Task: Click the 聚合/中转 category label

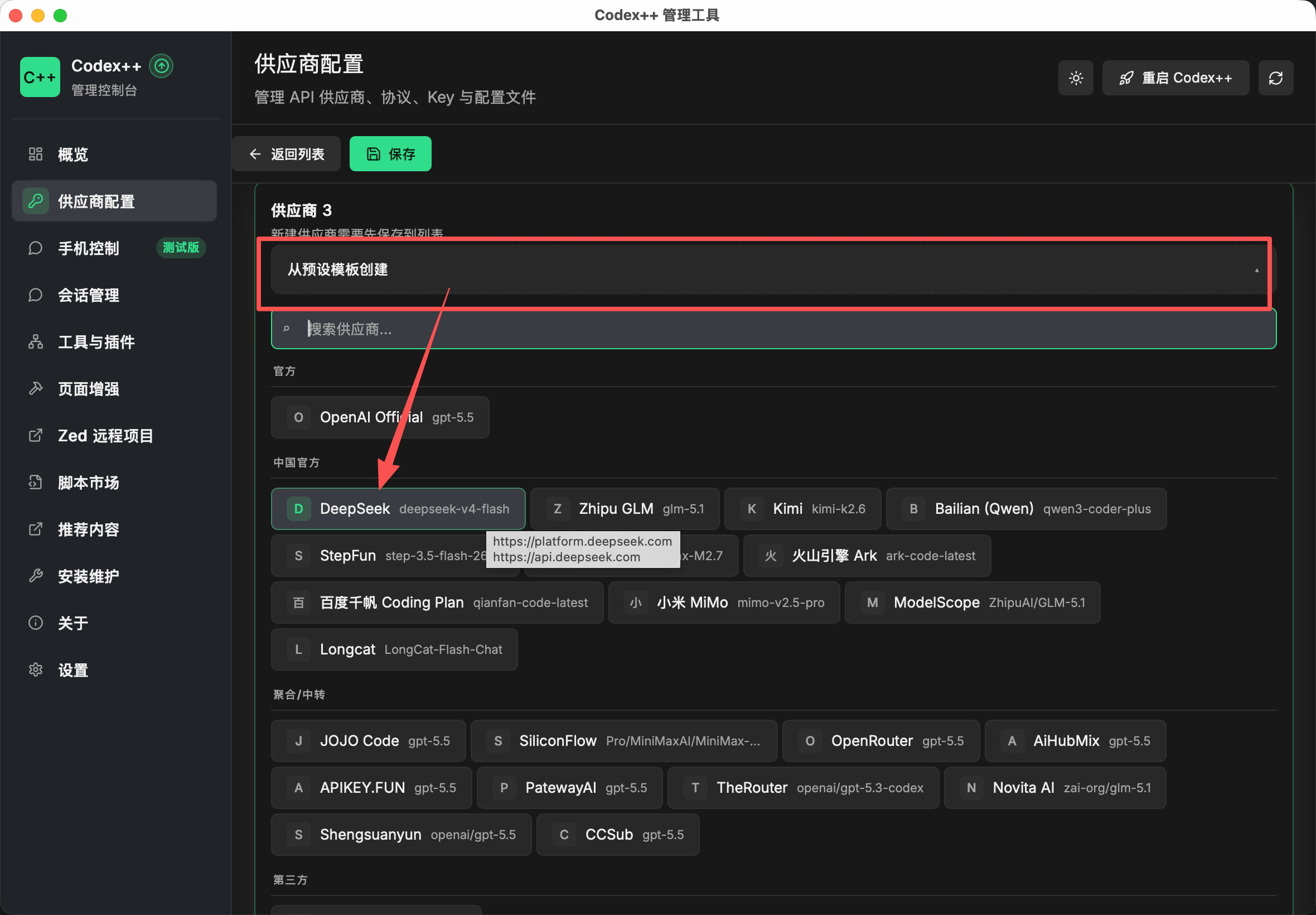Action: pyautogui.click(x=299, y=695)
